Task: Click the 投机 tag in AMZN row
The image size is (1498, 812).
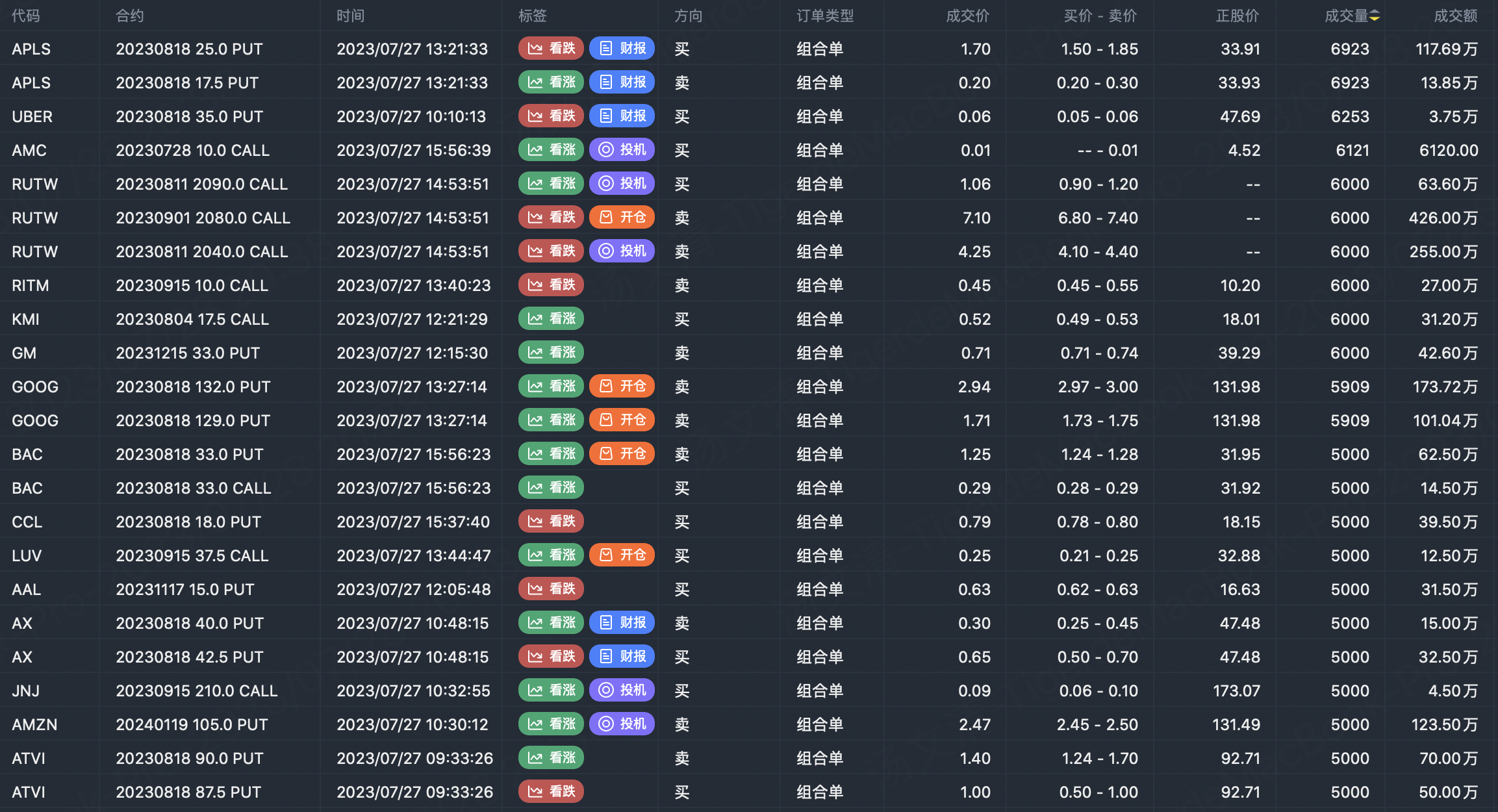Action: point(622,724)
